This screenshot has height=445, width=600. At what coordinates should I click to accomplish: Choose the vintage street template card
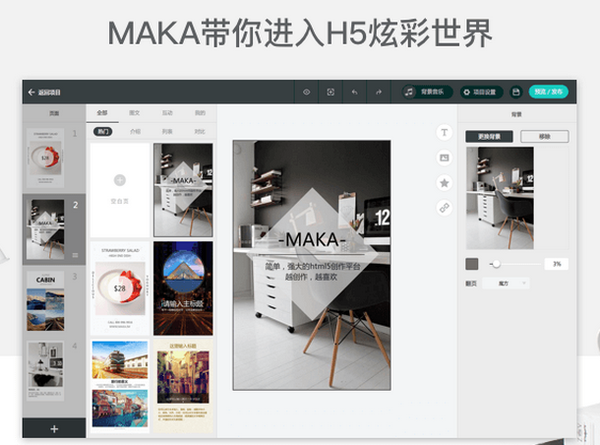183,386
